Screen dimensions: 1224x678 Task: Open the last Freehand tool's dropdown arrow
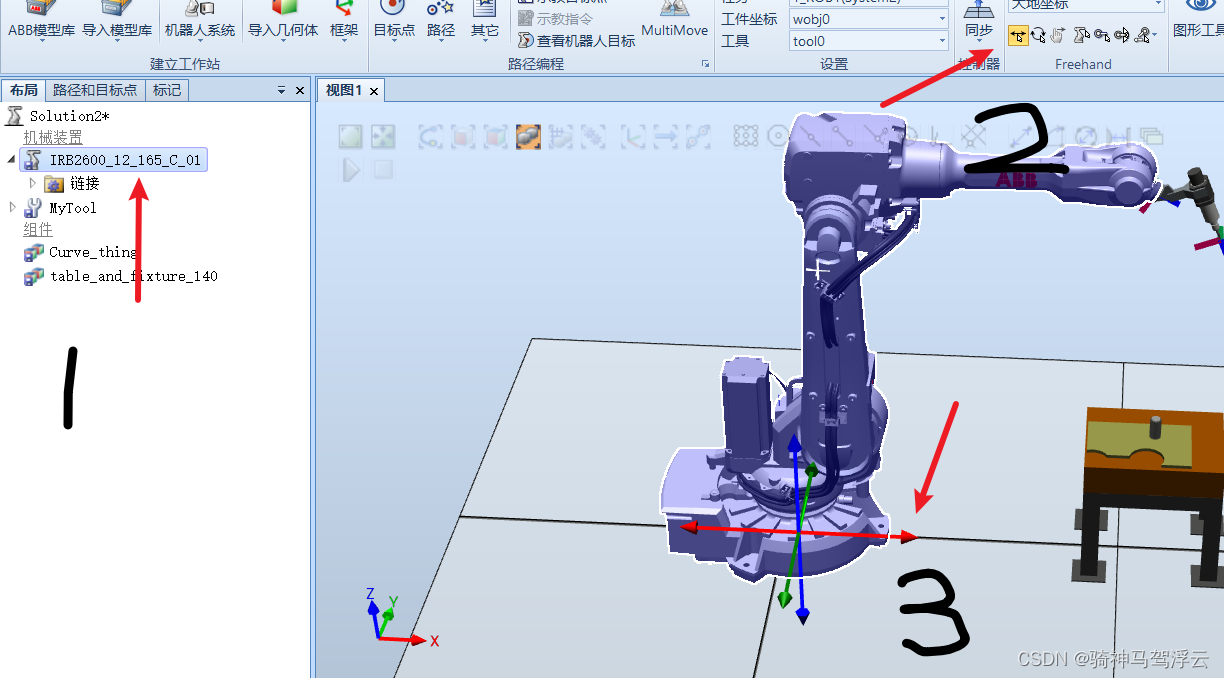(1155, 36)
